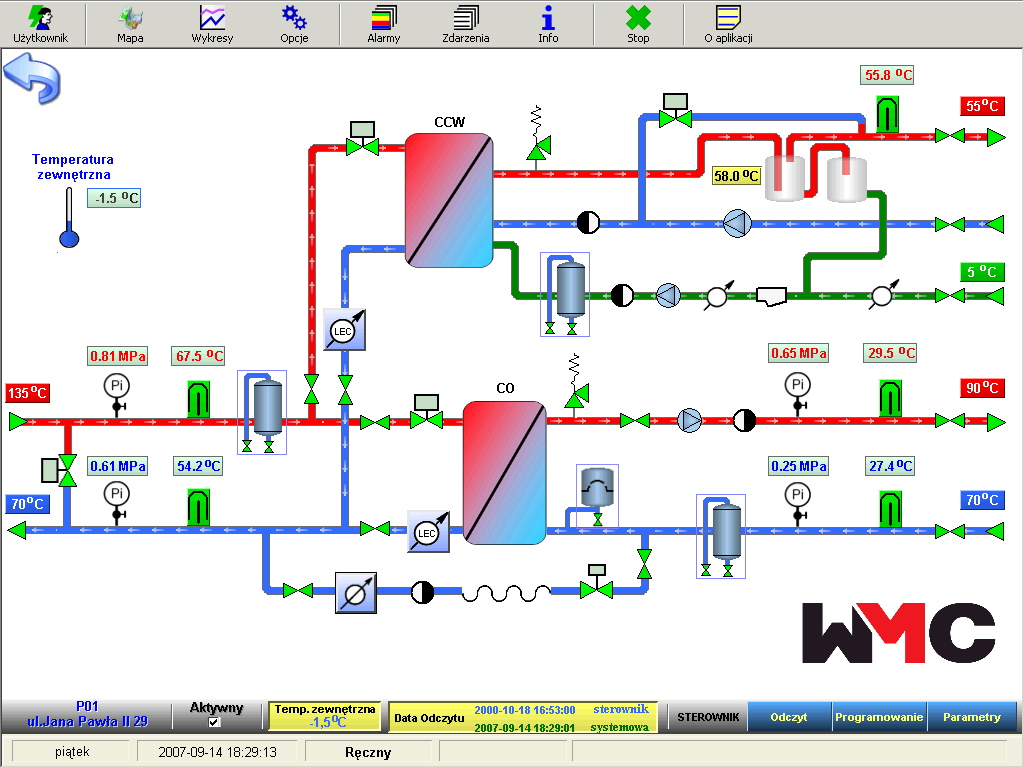This screenshot has height=767, width=1023.
Task: Click the circulation pump below 58.0 °C
Action: click(x=737, y=223)
